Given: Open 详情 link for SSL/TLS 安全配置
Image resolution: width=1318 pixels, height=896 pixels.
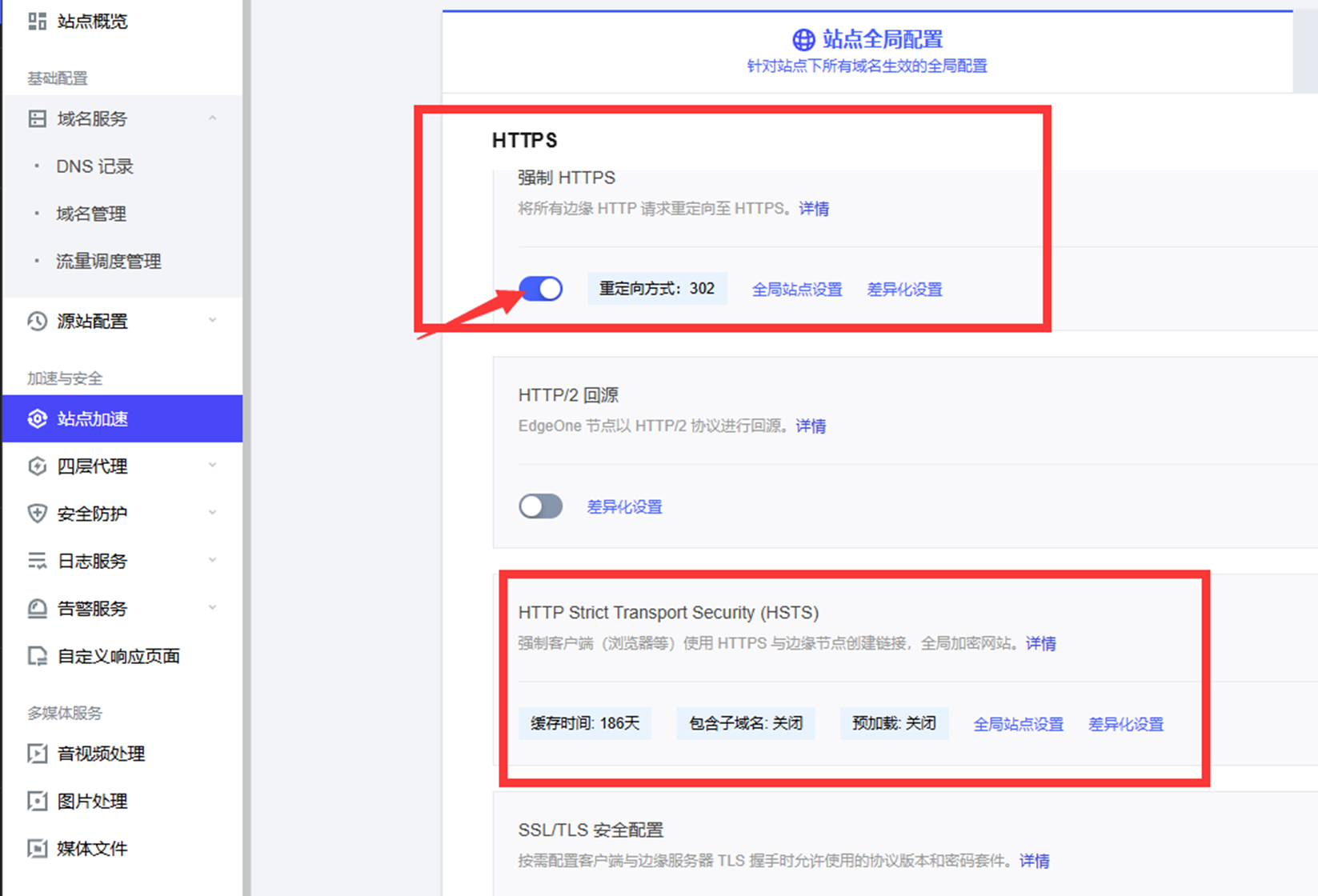Looking at the screenshot, I should point(1035,862).
